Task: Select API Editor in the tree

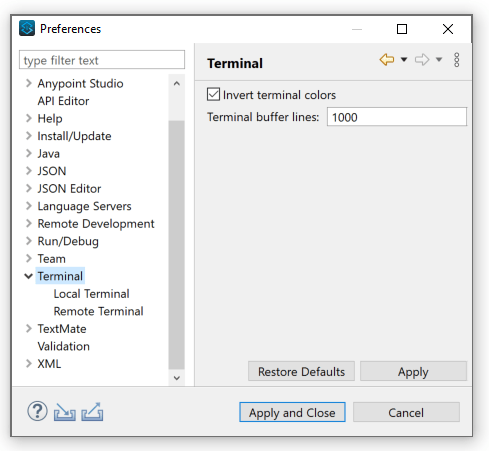Action: click(x=63, y=101)
